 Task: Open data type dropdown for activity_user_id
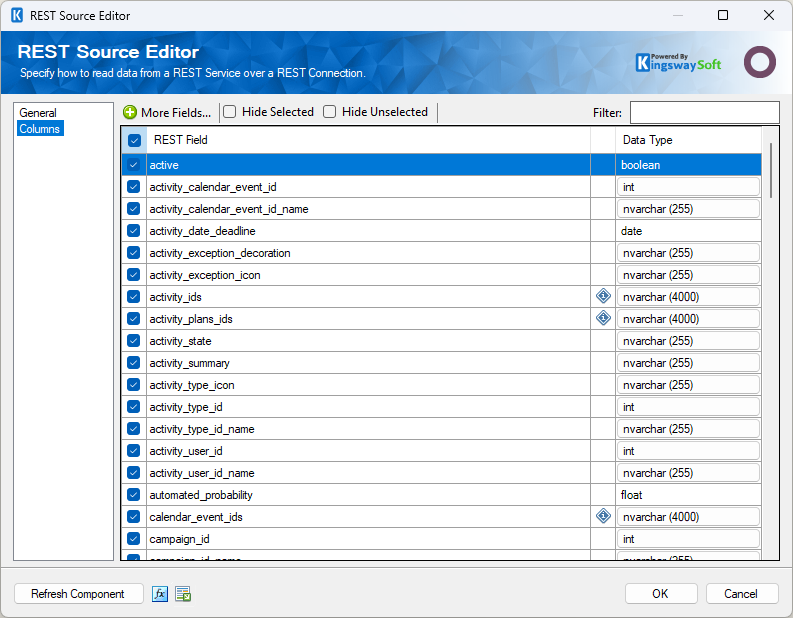pos(688,451)
